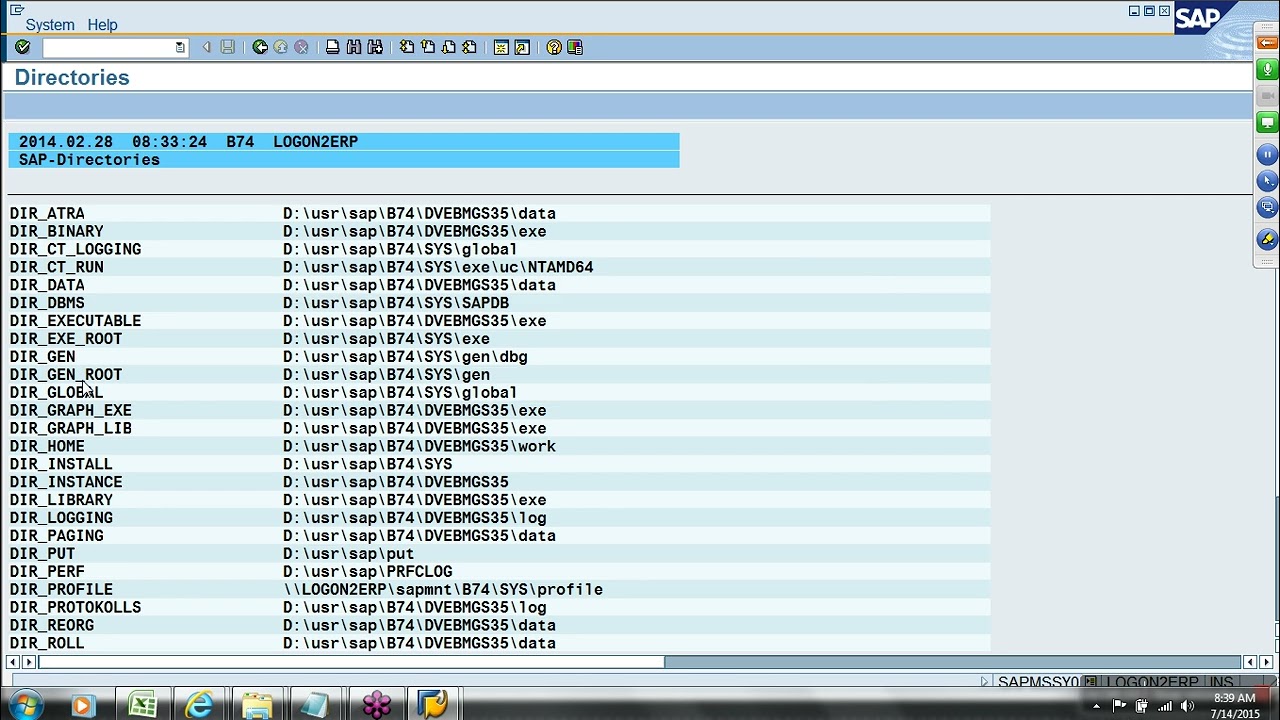
Task: Print the list with the printer icon
Action: [x=333, y=47]
